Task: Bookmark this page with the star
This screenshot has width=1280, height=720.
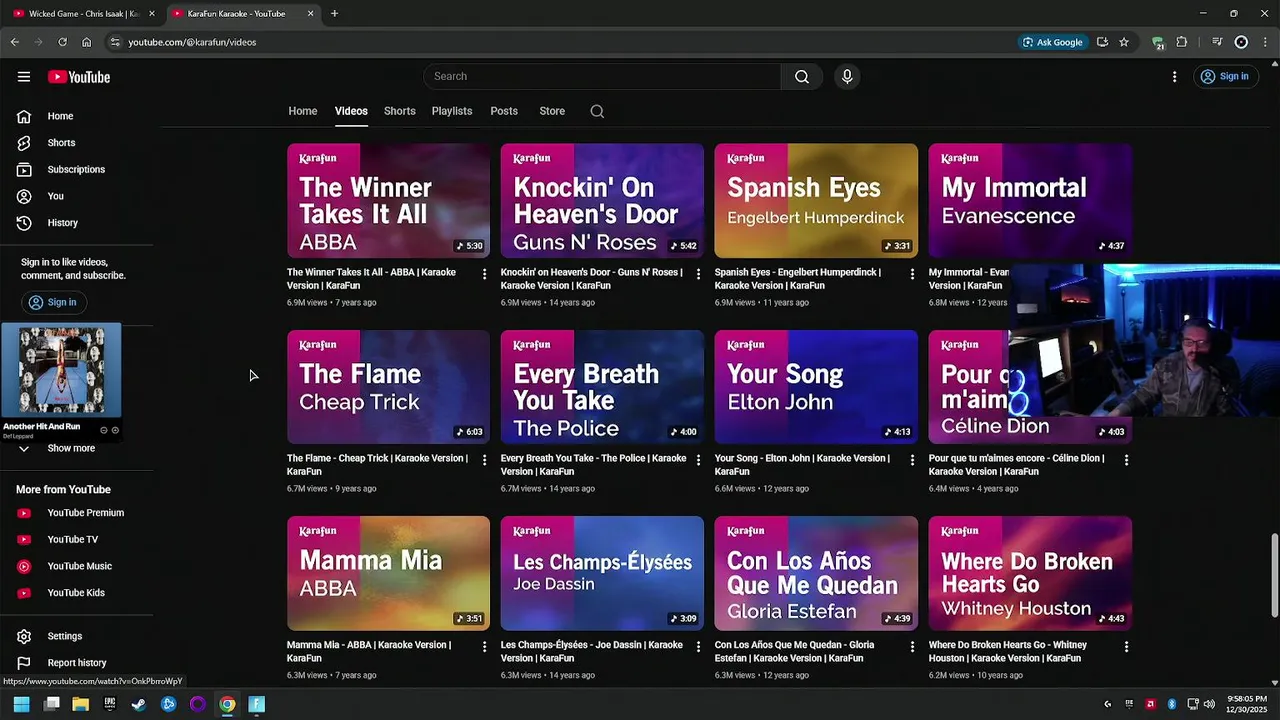Action: pyautogui.click(x=1124, y=42)
